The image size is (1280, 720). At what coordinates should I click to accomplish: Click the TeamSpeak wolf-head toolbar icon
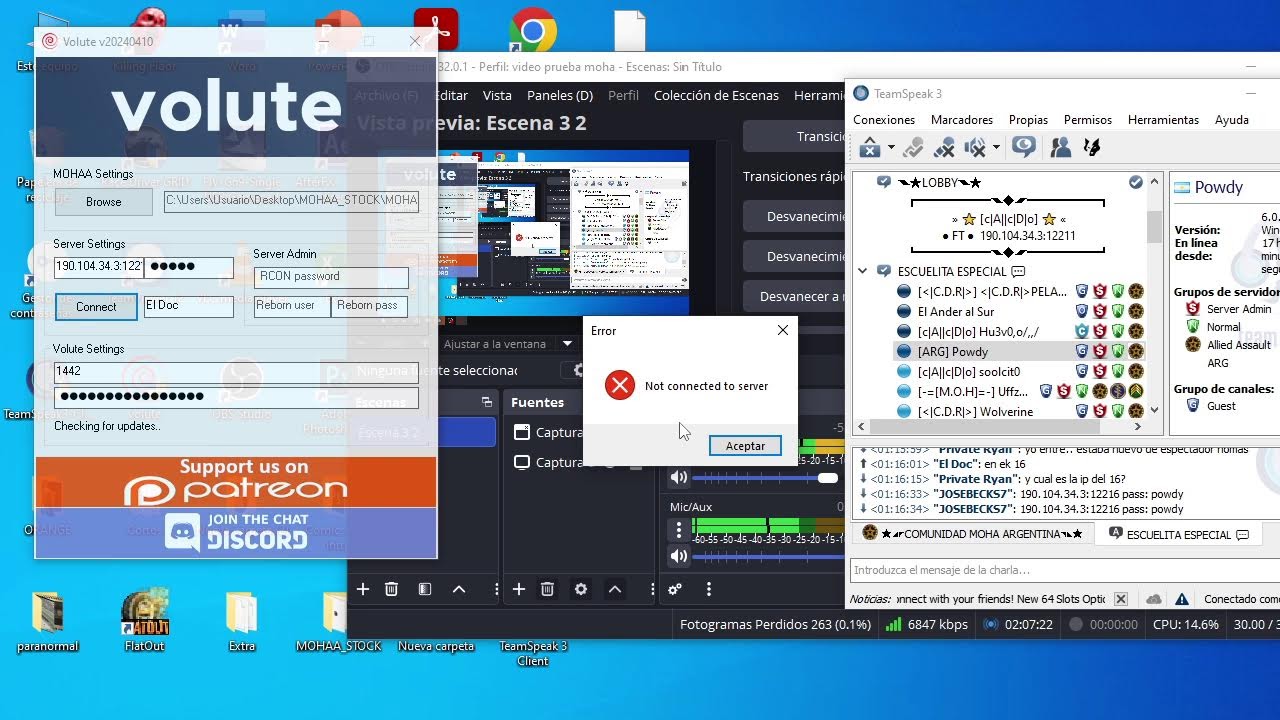(1092, 148)
